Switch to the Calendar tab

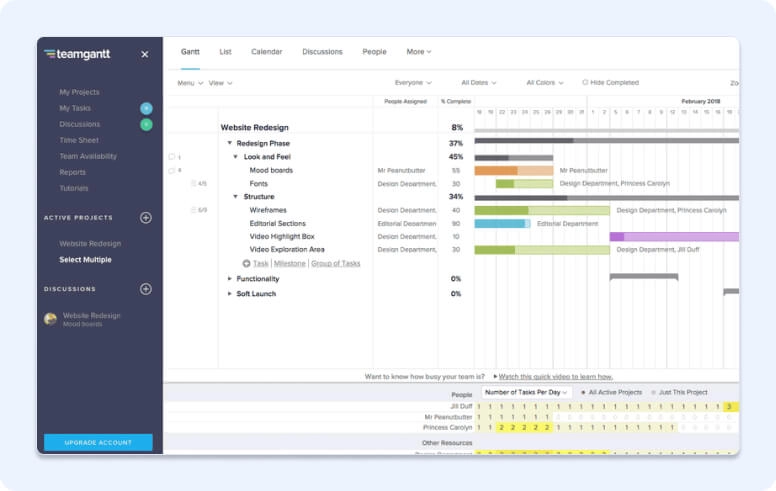pyautogui.click(x=266, y=52)
